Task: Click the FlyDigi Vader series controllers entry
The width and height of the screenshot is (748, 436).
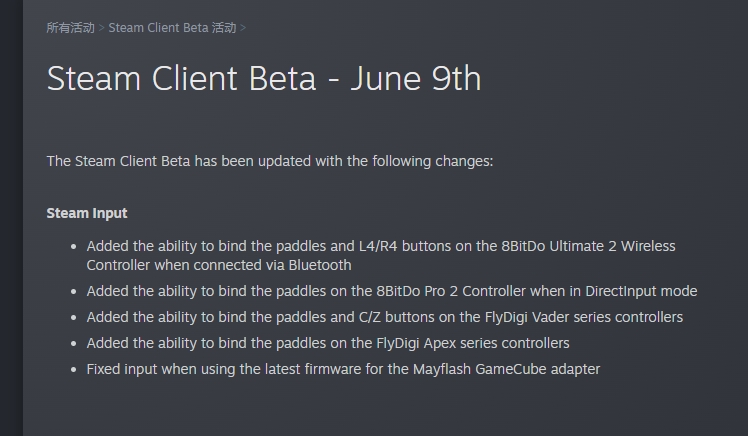Action: [x=384, y=317]
